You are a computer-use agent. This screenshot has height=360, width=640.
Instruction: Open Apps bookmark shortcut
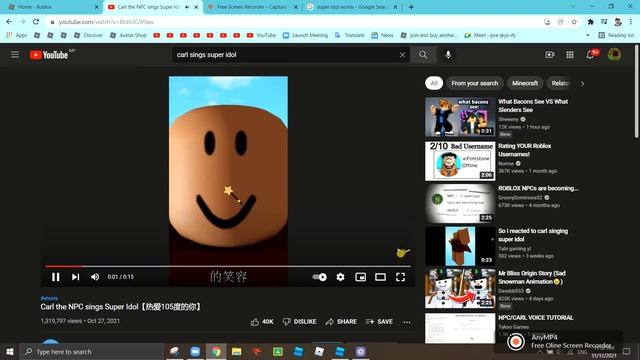coord(17,36)
